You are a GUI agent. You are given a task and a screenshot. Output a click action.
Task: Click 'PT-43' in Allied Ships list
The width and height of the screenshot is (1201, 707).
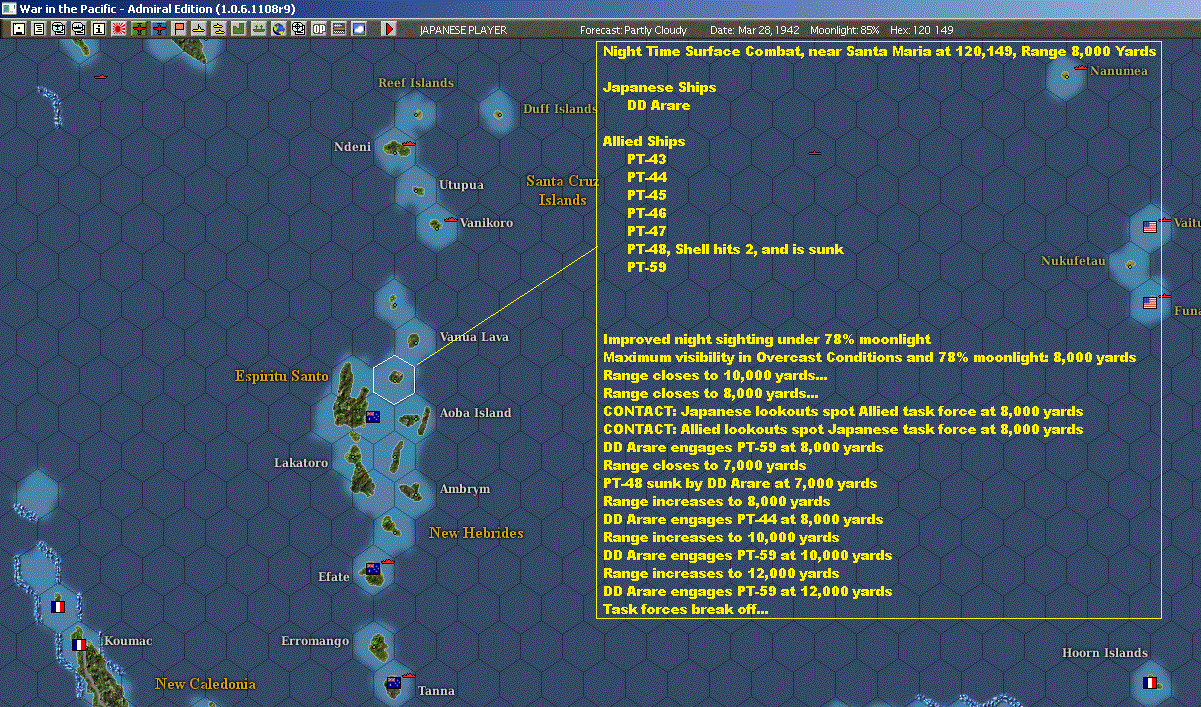coord(646,159)
